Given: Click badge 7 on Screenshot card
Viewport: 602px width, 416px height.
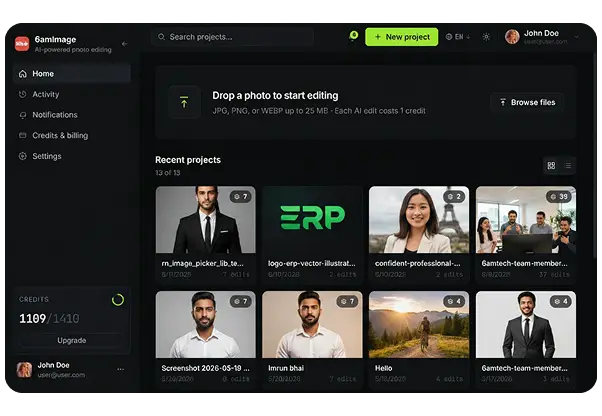Looking at the screenshot, I should (241, 301).
